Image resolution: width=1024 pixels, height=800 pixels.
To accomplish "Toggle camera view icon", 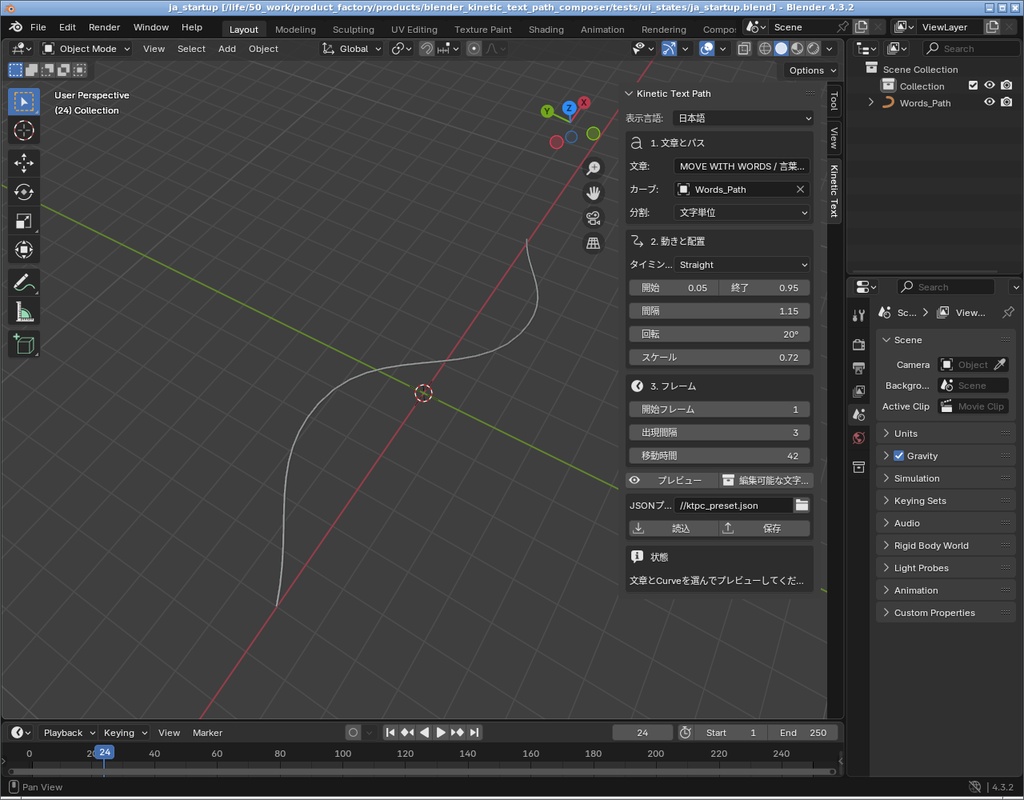I will click(x=593, y=218).
